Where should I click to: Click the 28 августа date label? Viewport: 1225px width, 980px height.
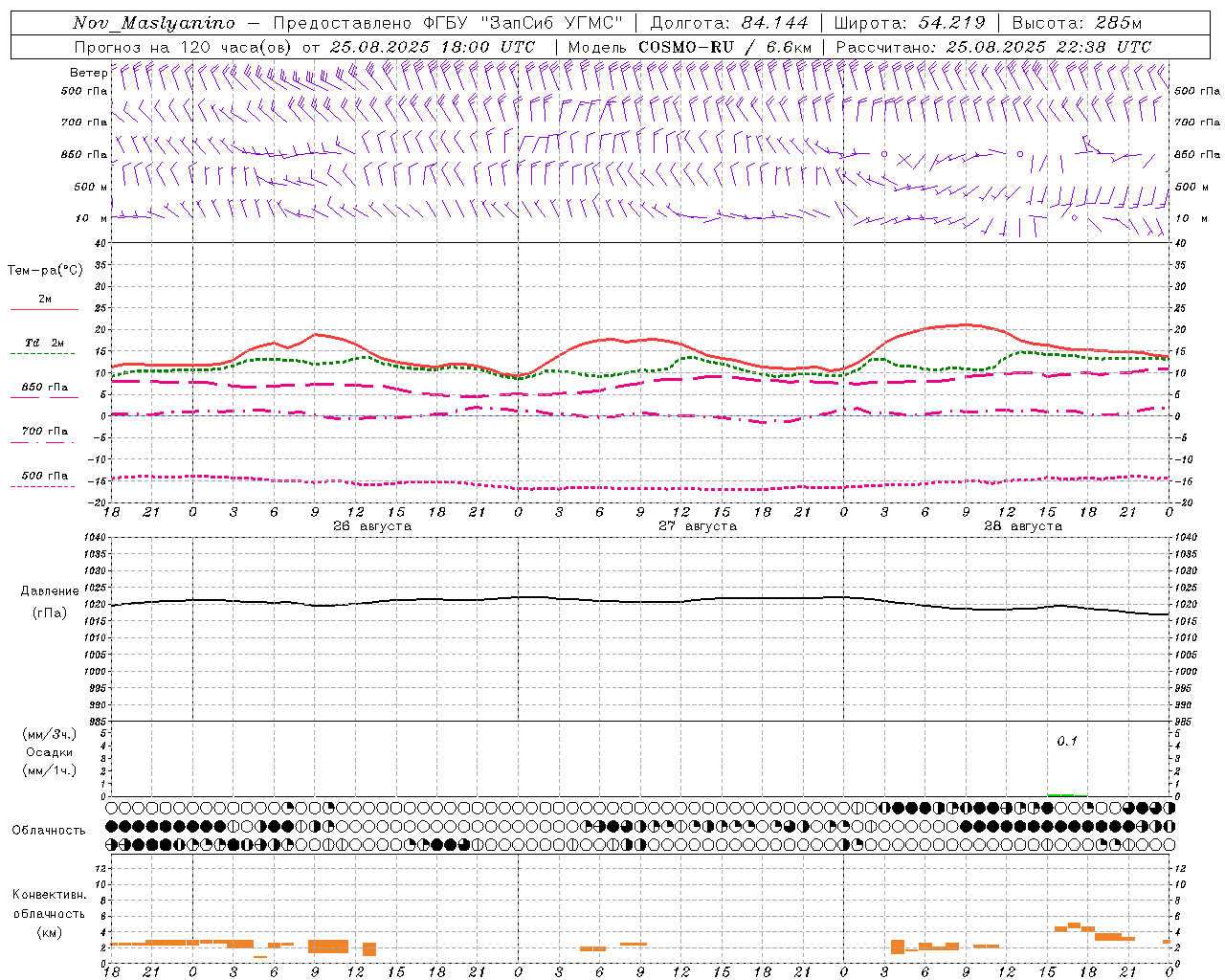tap(1023, 526)
